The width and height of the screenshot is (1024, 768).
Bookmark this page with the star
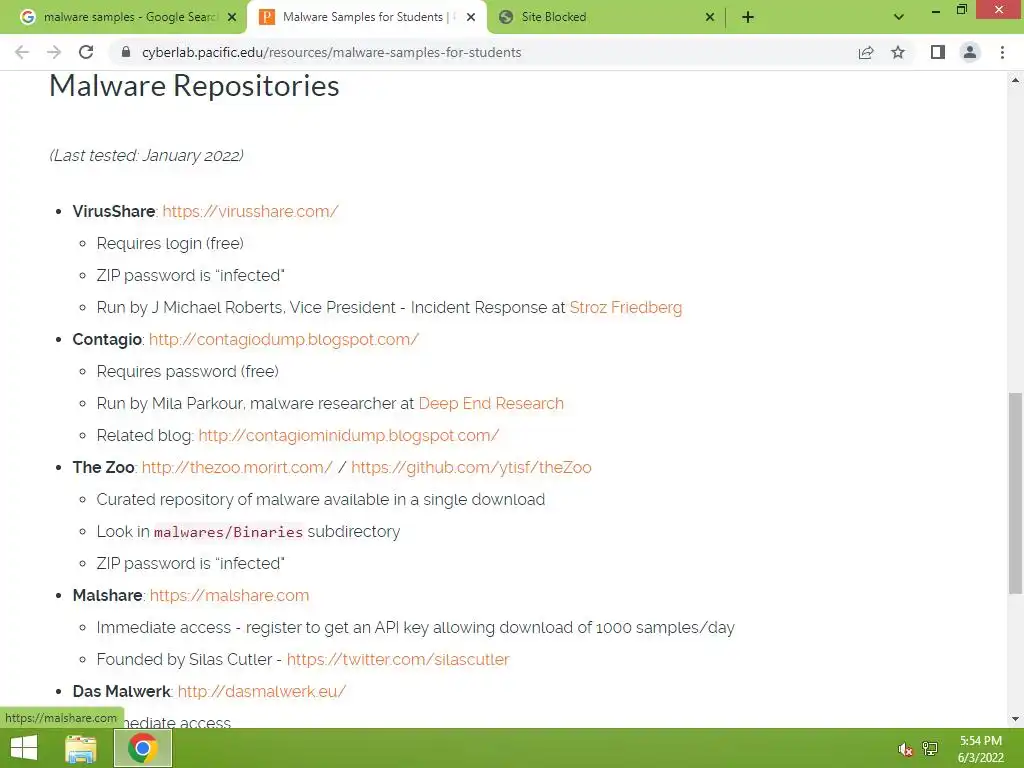click(898, 52)
